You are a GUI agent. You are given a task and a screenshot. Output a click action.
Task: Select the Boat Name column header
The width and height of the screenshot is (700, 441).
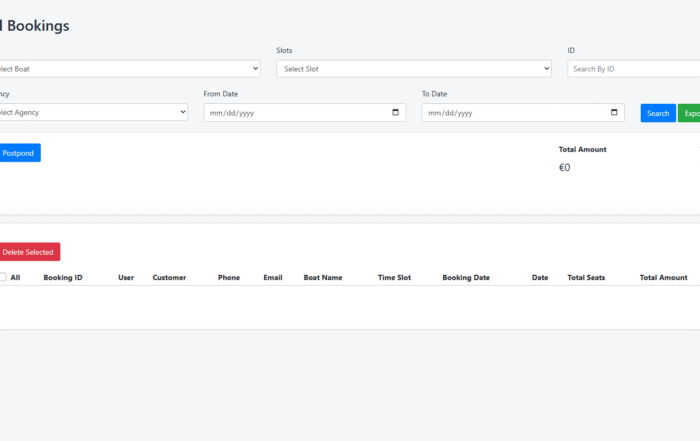pos(323,277)
